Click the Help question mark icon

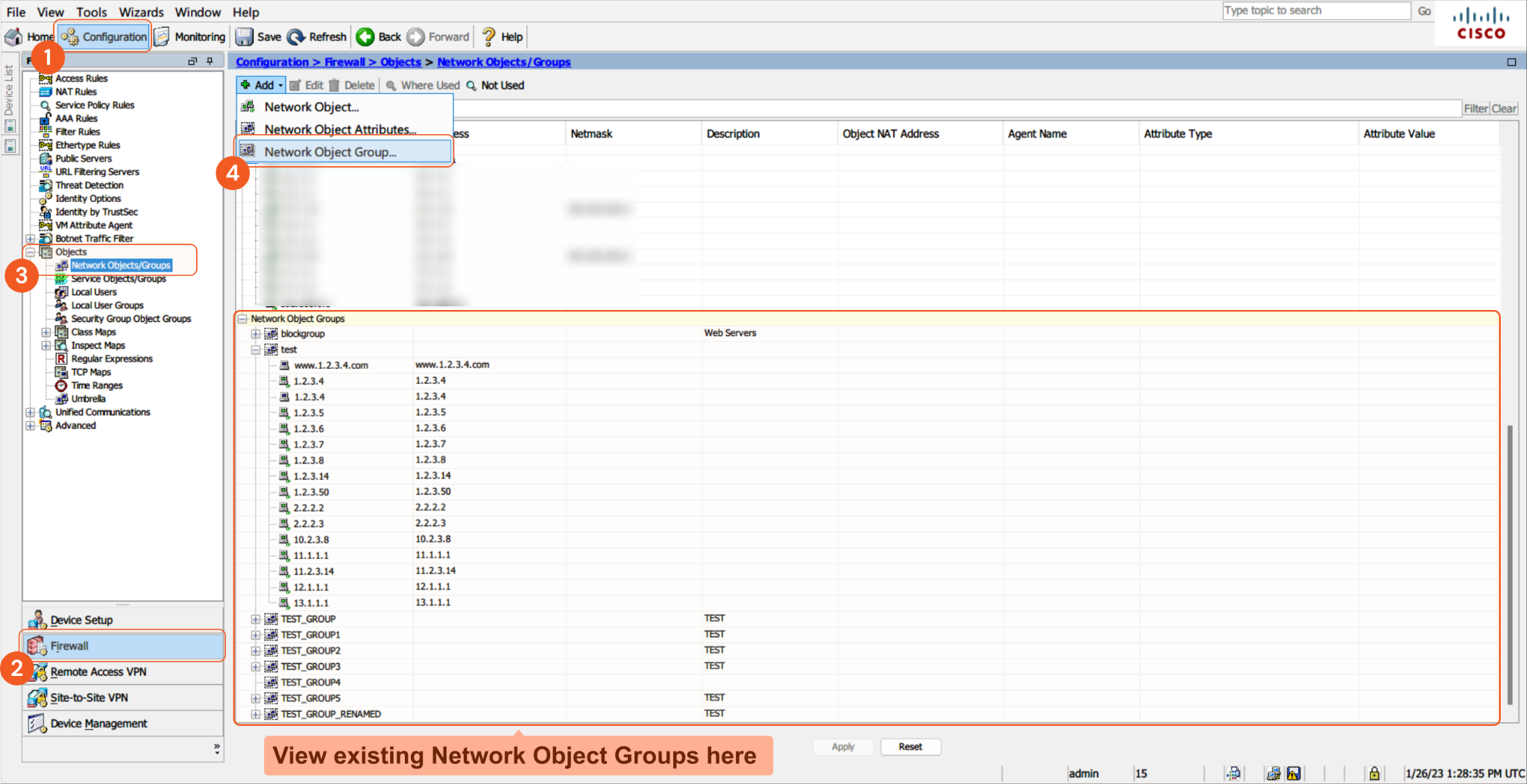pos(489,37)
